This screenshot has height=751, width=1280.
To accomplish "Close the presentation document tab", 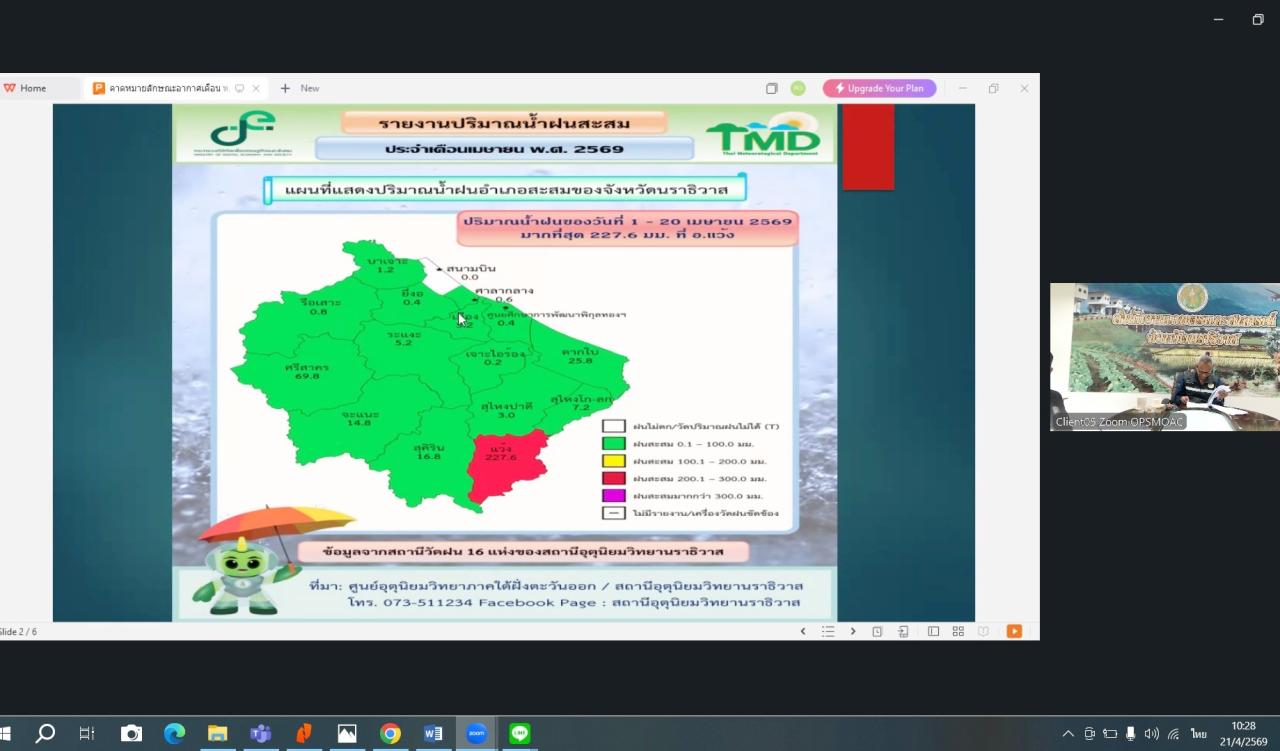I will 256,88.
